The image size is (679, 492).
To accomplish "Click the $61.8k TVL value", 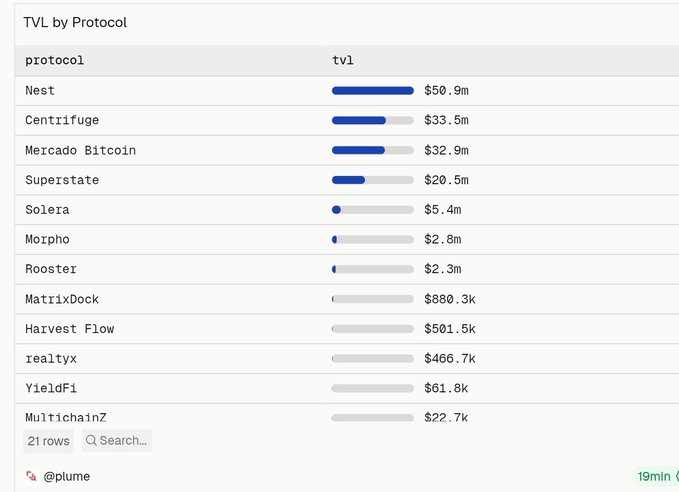I will tap(446, 388).
